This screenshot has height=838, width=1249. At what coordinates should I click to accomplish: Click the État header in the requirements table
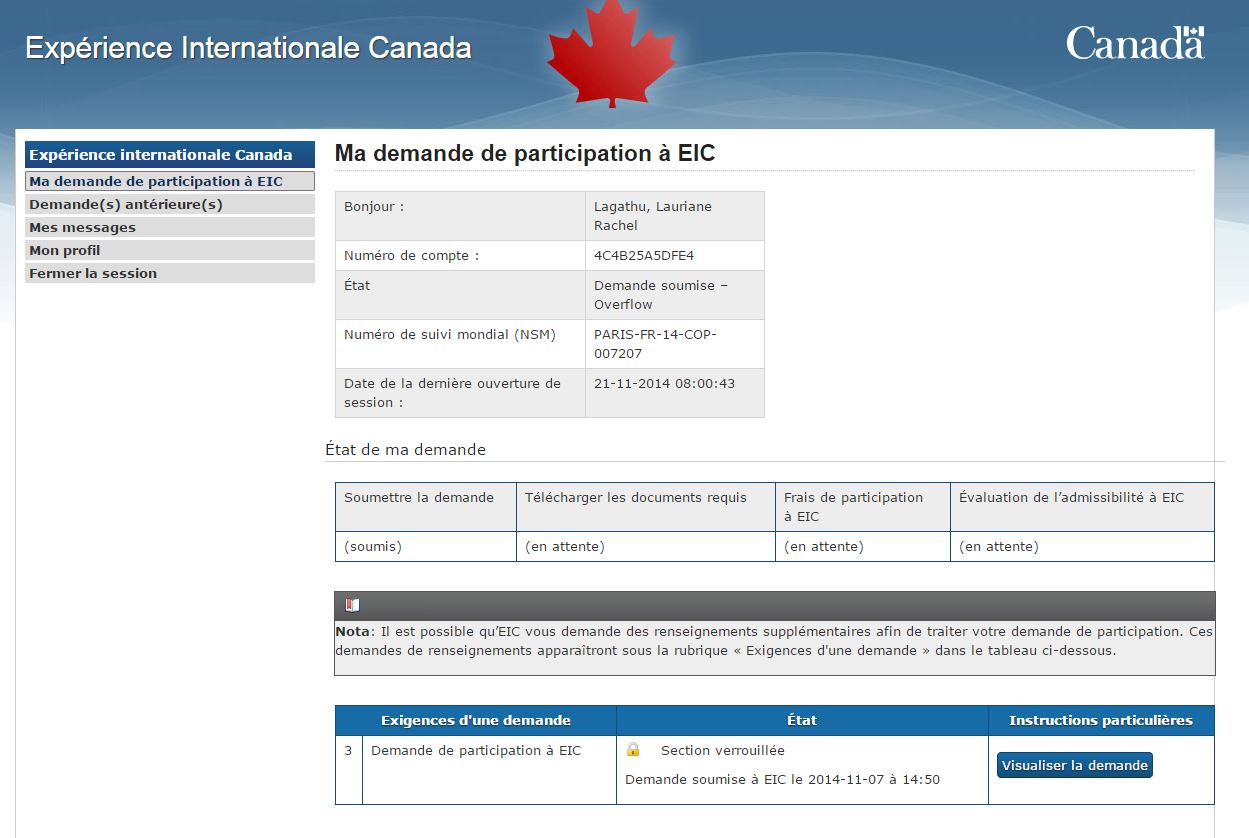(x=802, y=721)
